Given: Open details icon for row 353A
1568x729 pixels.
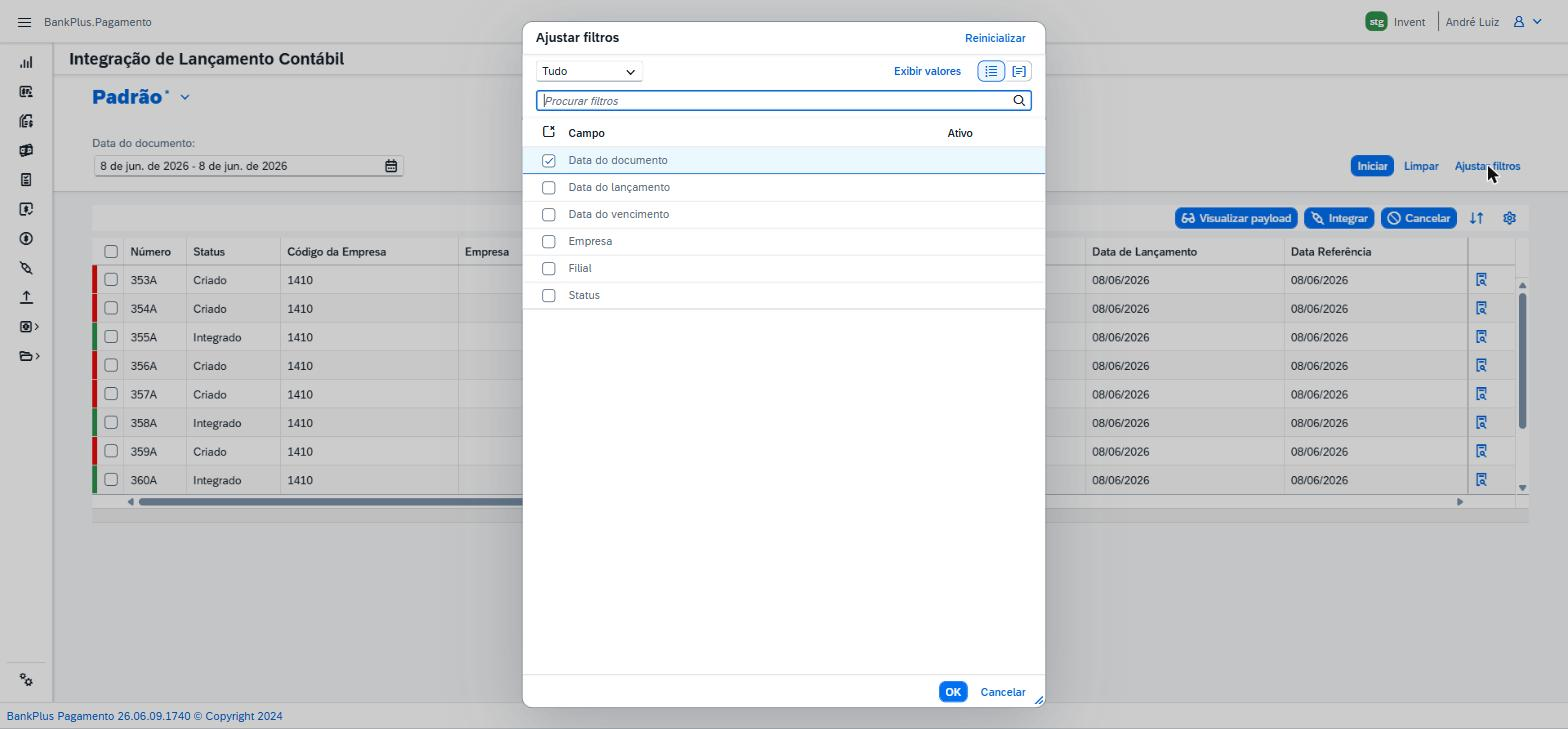Looking at the screenshot, I should [1481, 280].
